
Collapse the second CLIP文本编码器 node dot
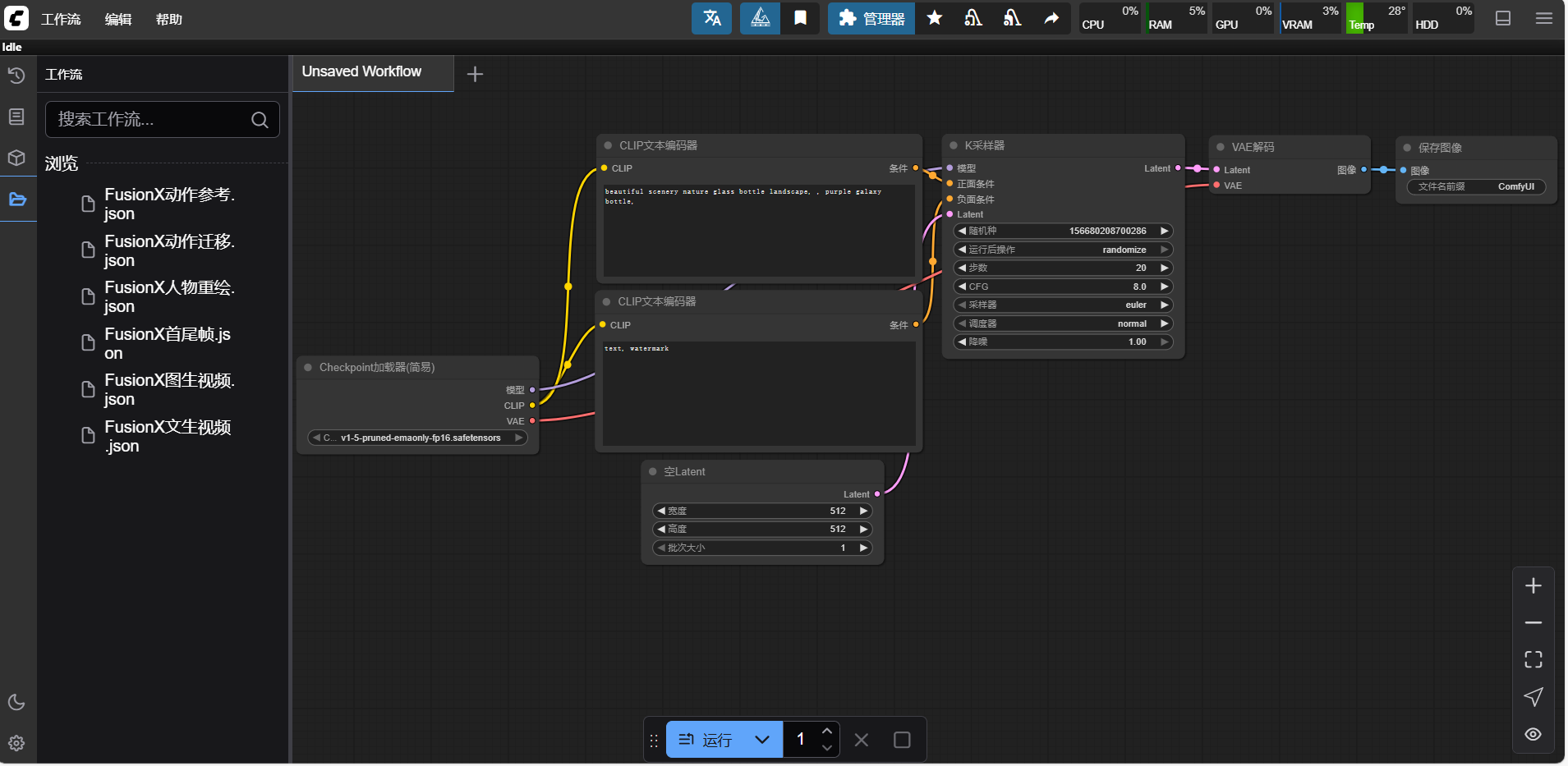point(606,301)
